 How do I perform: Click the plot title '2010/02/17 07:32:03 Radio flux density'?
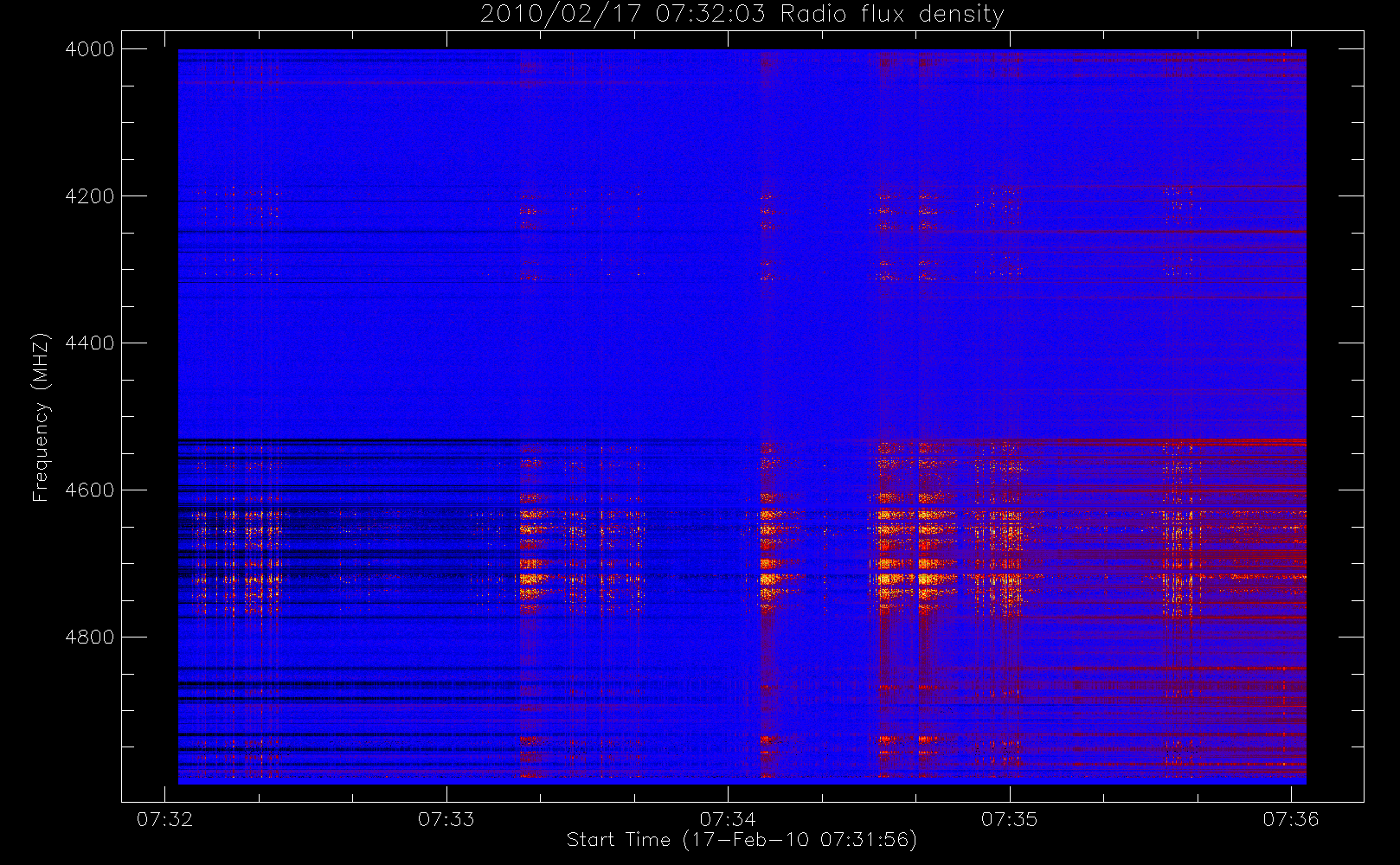pyautogui.click(x=742, y=14)
